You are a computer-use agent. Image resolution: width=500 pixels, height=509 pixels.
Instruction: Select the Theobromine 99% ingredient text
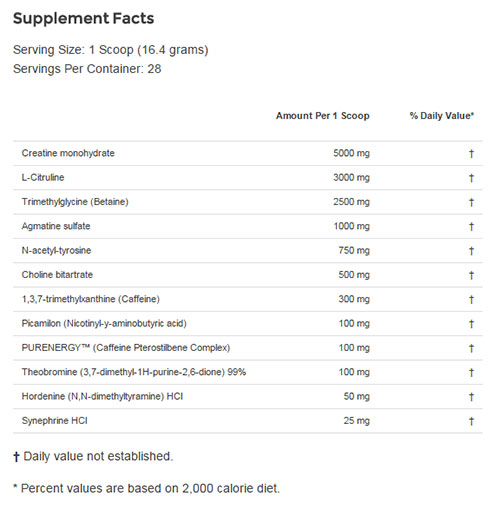[134, 372]
